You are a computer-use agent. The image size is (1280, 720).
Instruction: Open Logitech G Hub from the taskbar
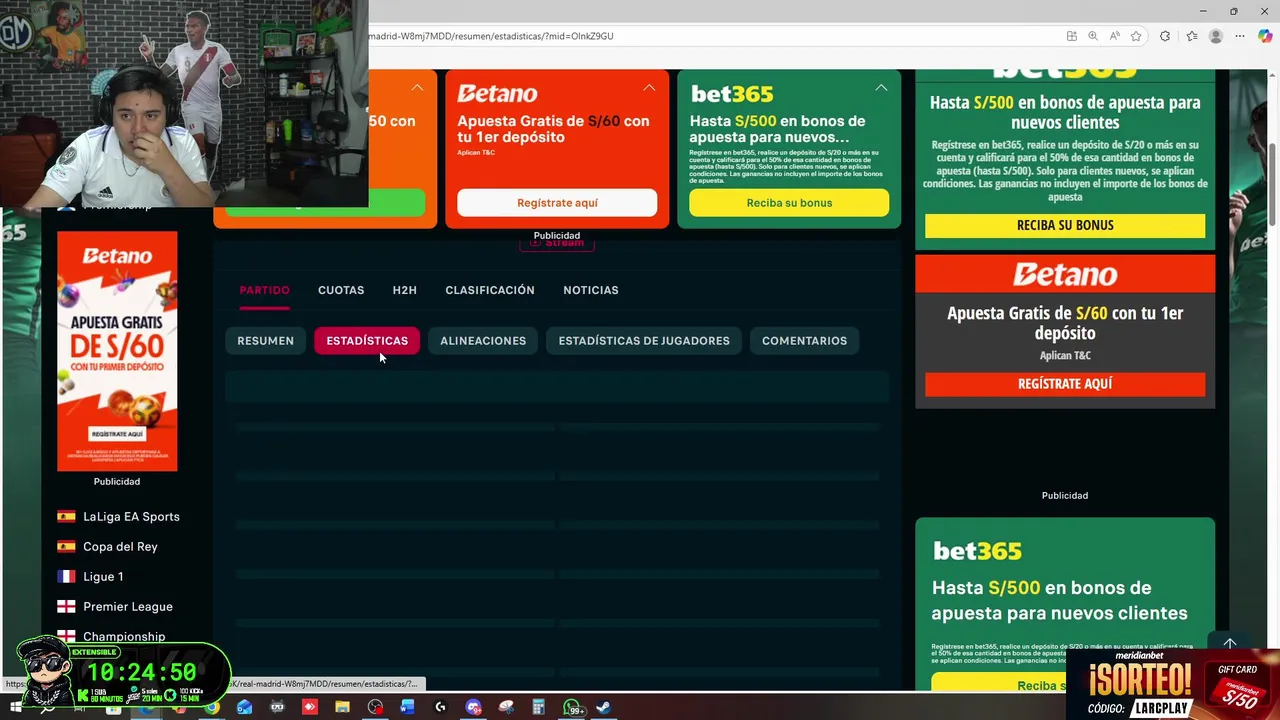pos(440,707)
